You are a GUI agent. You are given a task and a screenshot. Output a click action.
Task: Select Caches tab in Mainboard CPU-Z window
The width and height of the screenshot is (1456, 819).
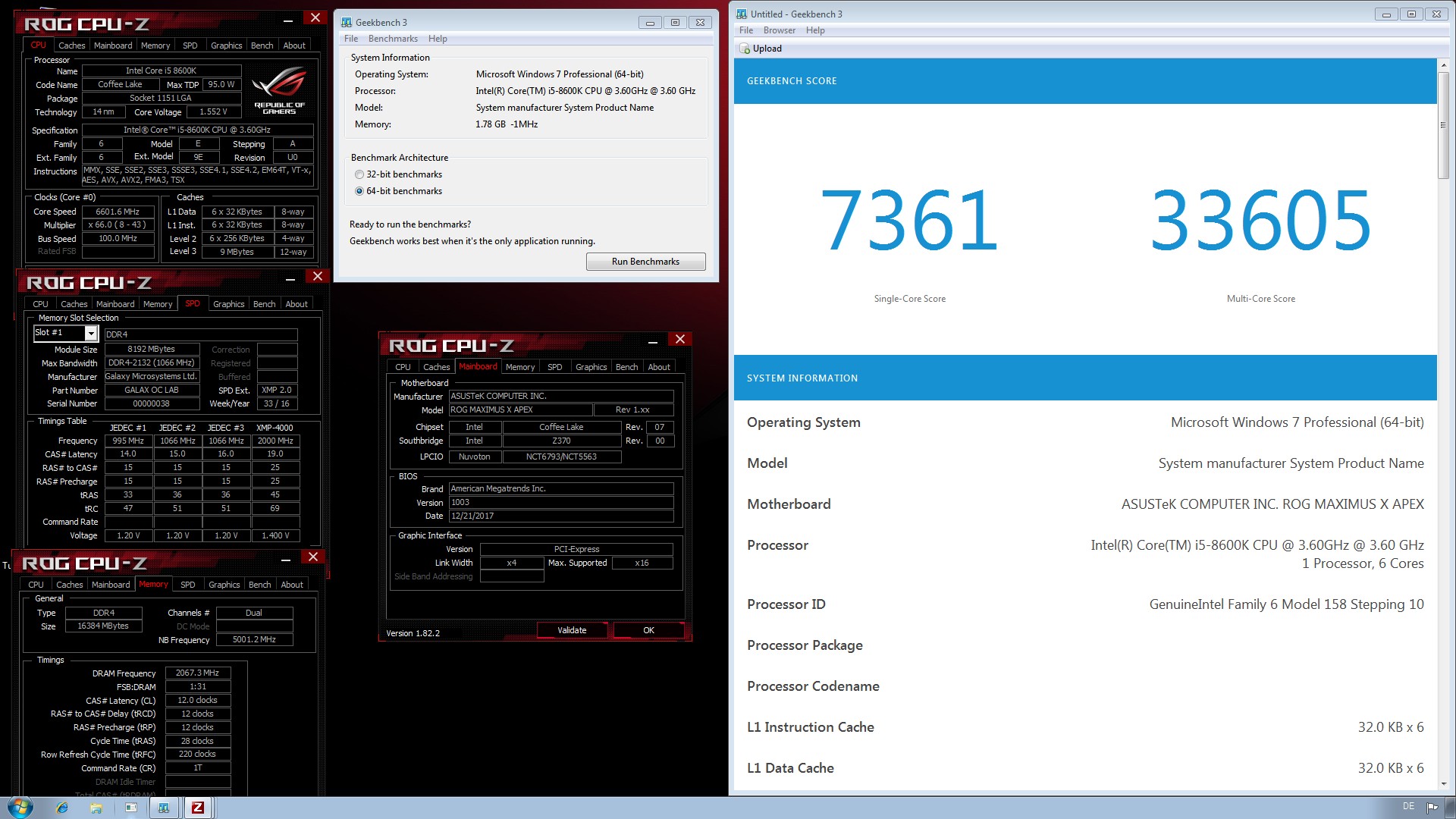[437, 367]
